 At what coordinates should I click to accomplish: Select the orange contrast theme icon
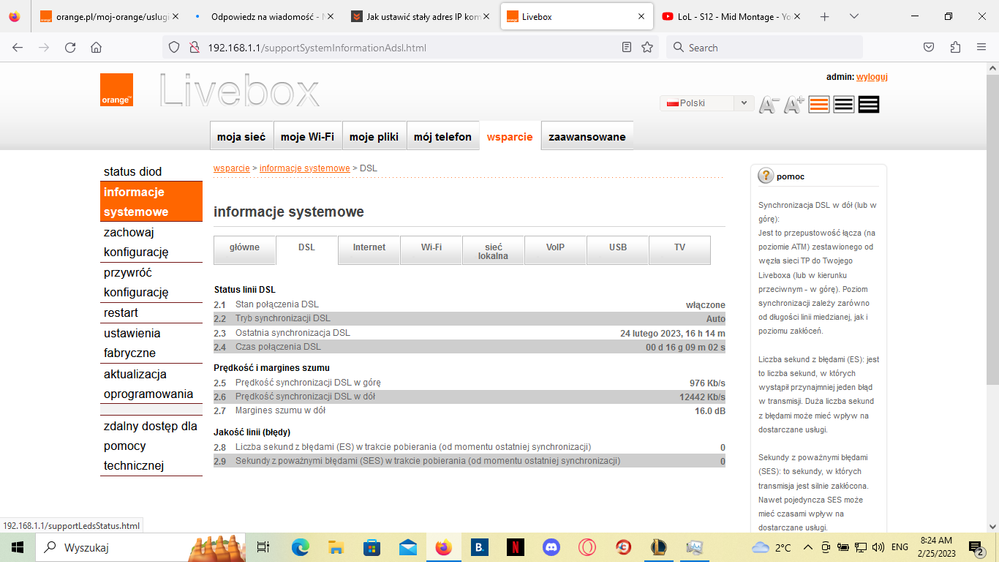pos(819,104)
